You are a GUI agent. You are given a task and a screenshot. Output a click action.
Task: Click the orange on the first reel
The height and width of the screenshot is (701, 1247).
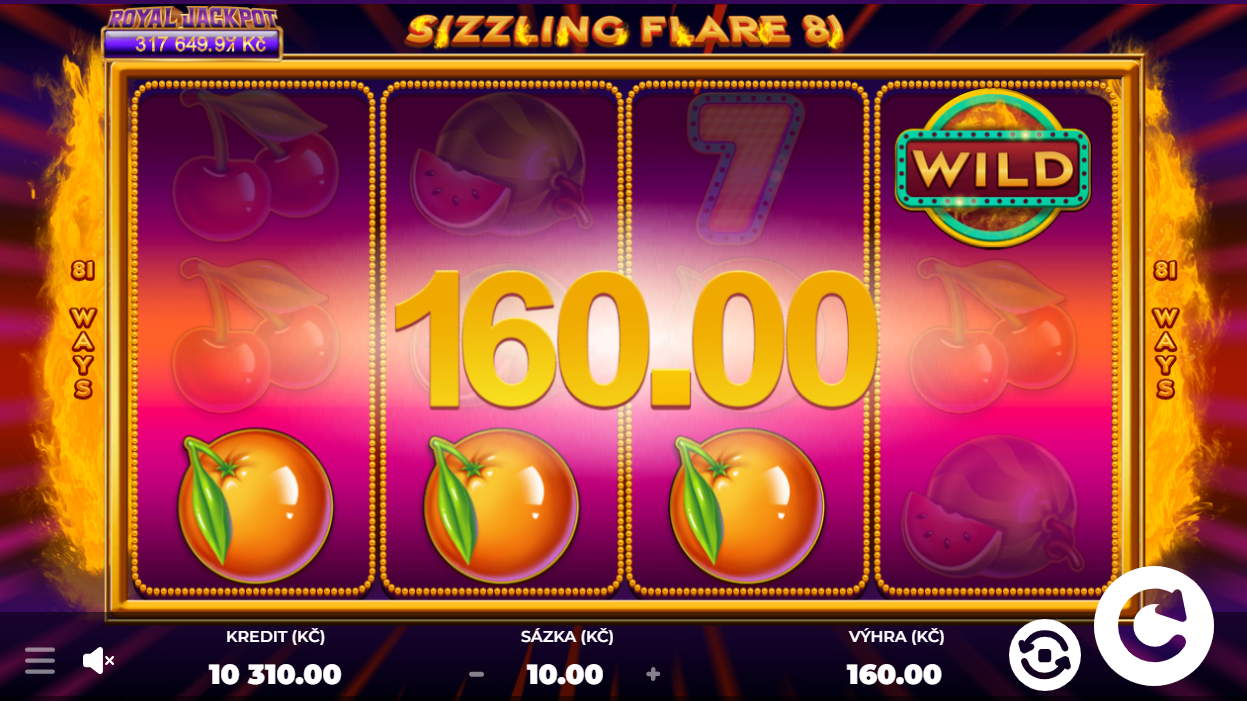255,506
